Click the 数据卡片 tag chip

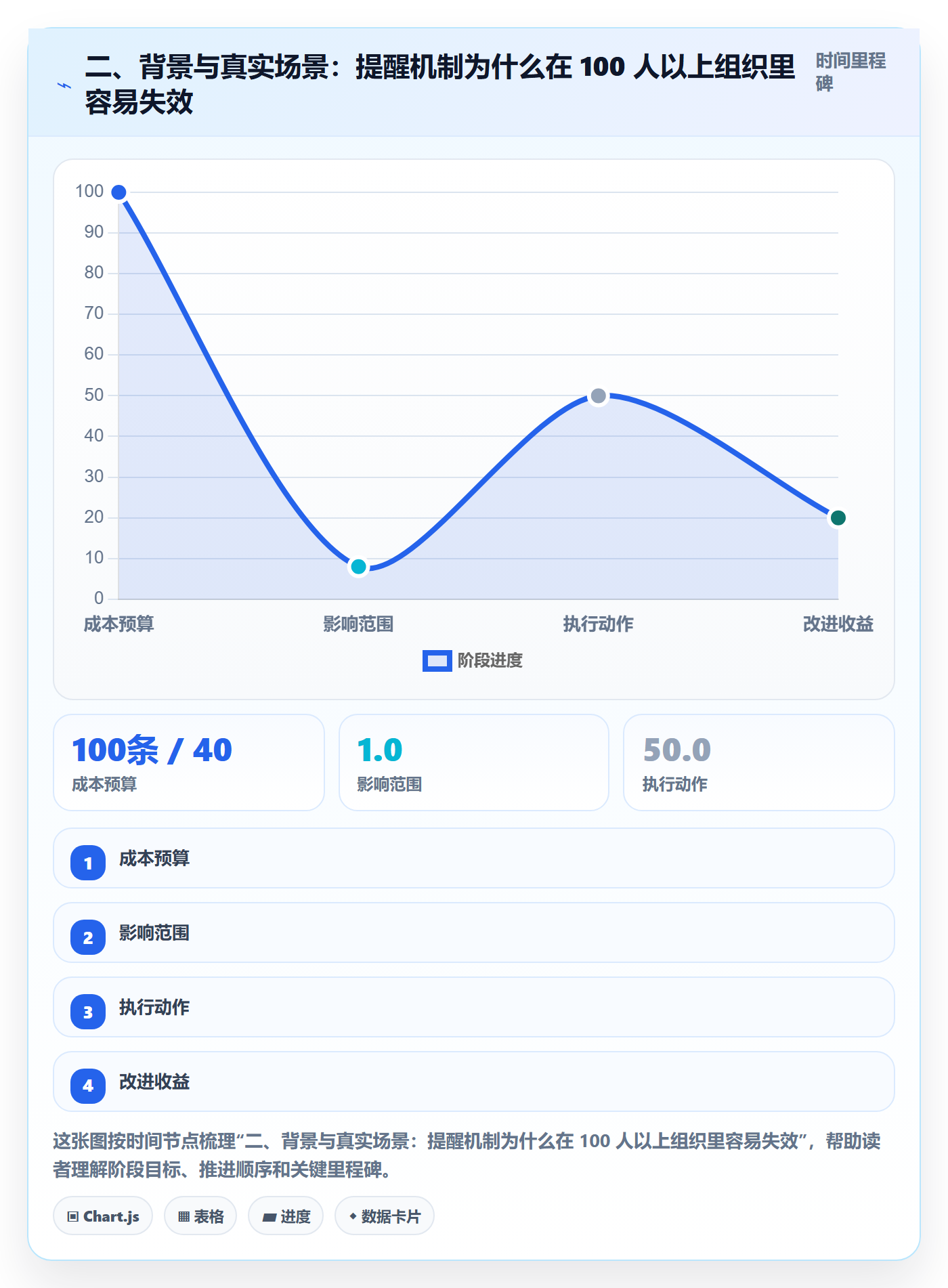pyautogui.click(x=385, y=1216)
